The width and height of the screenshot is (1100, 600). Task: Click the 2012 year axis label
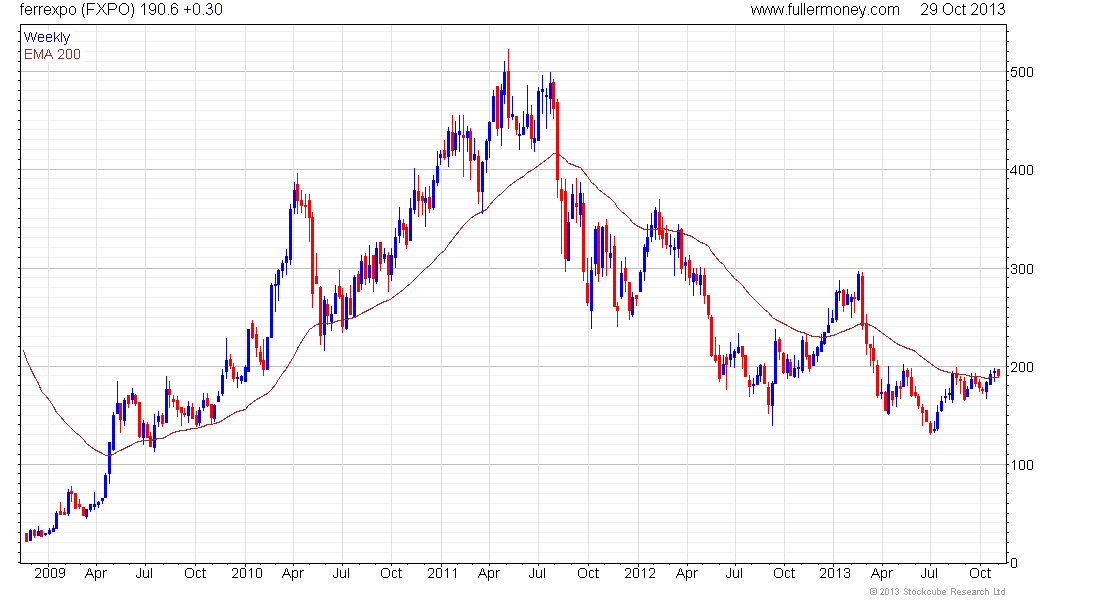(x=640, y=573)
